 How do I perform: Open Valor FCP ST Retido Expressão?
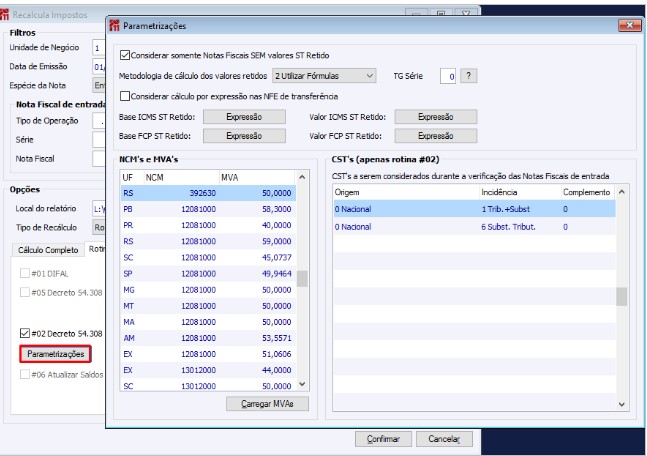(x=436, y=136)
